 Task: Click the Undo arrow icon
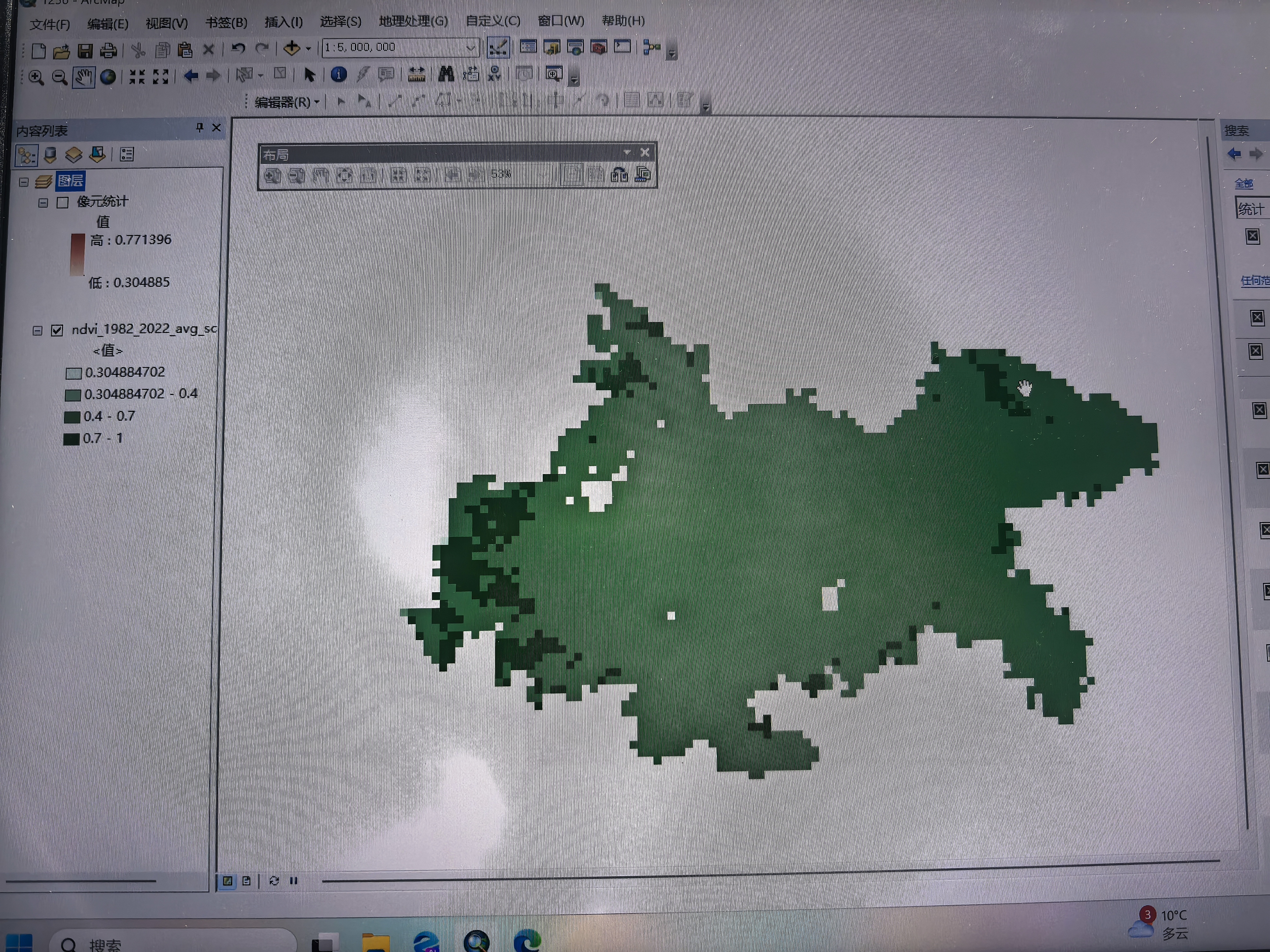(x=238, y=49)
